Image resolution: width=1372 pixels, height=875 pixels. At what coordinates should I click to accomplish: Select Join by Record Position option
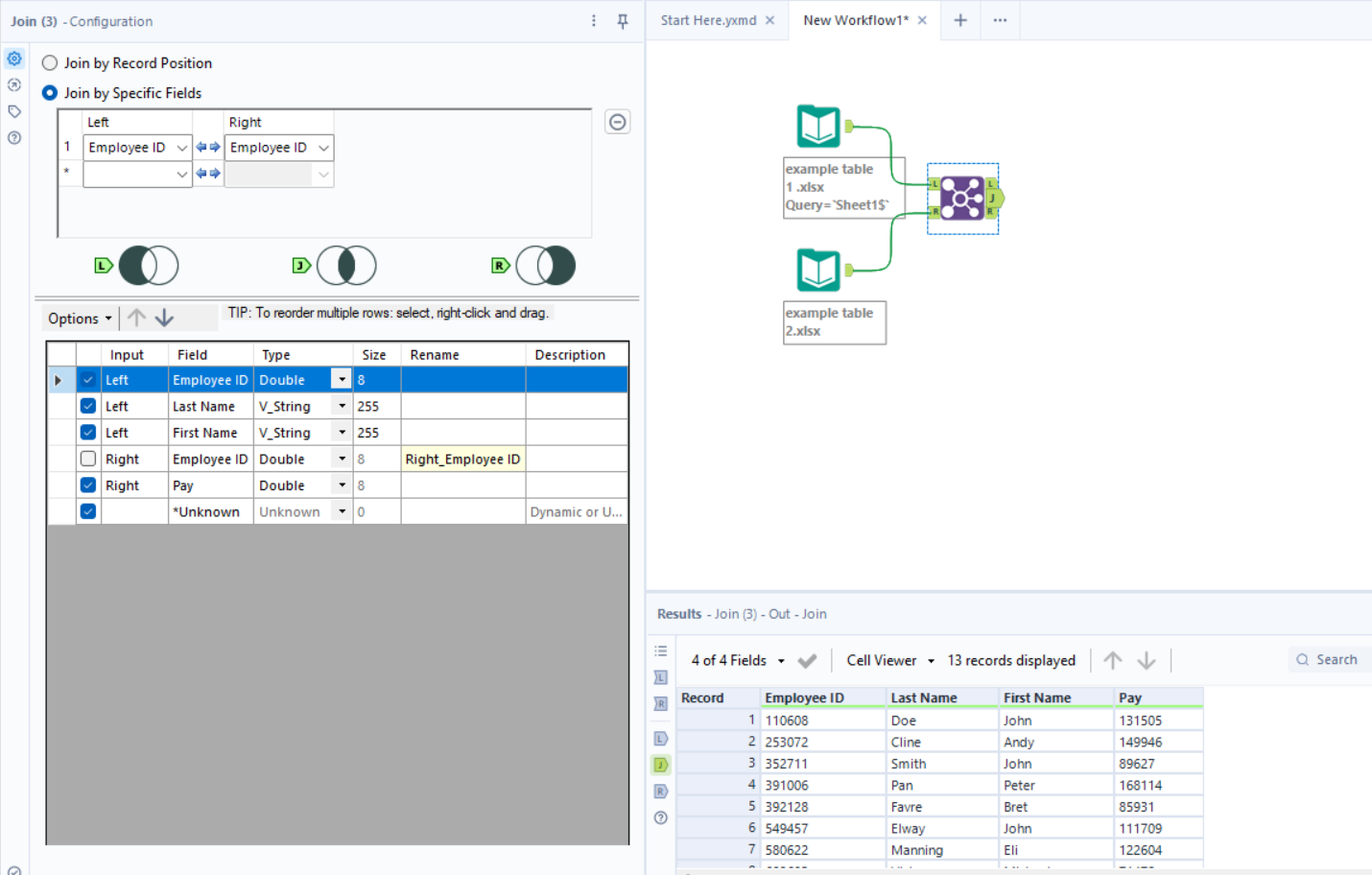(50, 63)
